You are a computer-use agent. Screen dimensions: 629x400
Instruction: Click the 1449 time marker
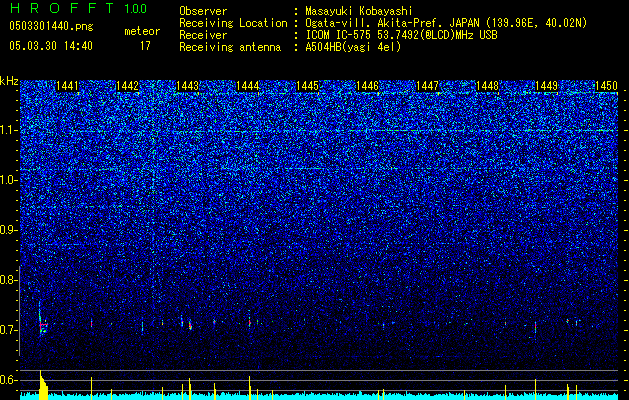pyautogui.click(x=547, y=86)
